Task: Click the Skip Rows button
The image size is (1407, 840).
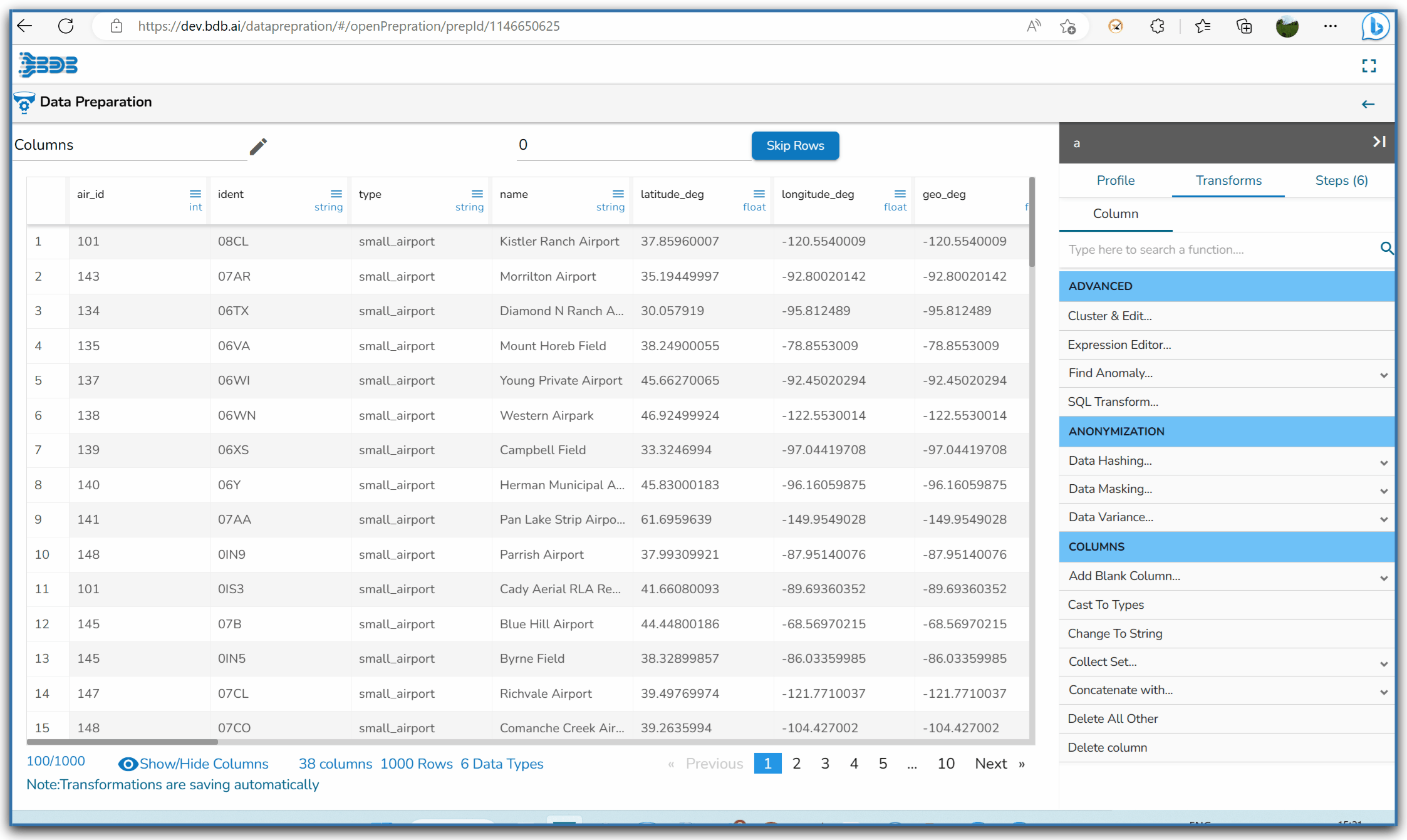Action: 795,145
